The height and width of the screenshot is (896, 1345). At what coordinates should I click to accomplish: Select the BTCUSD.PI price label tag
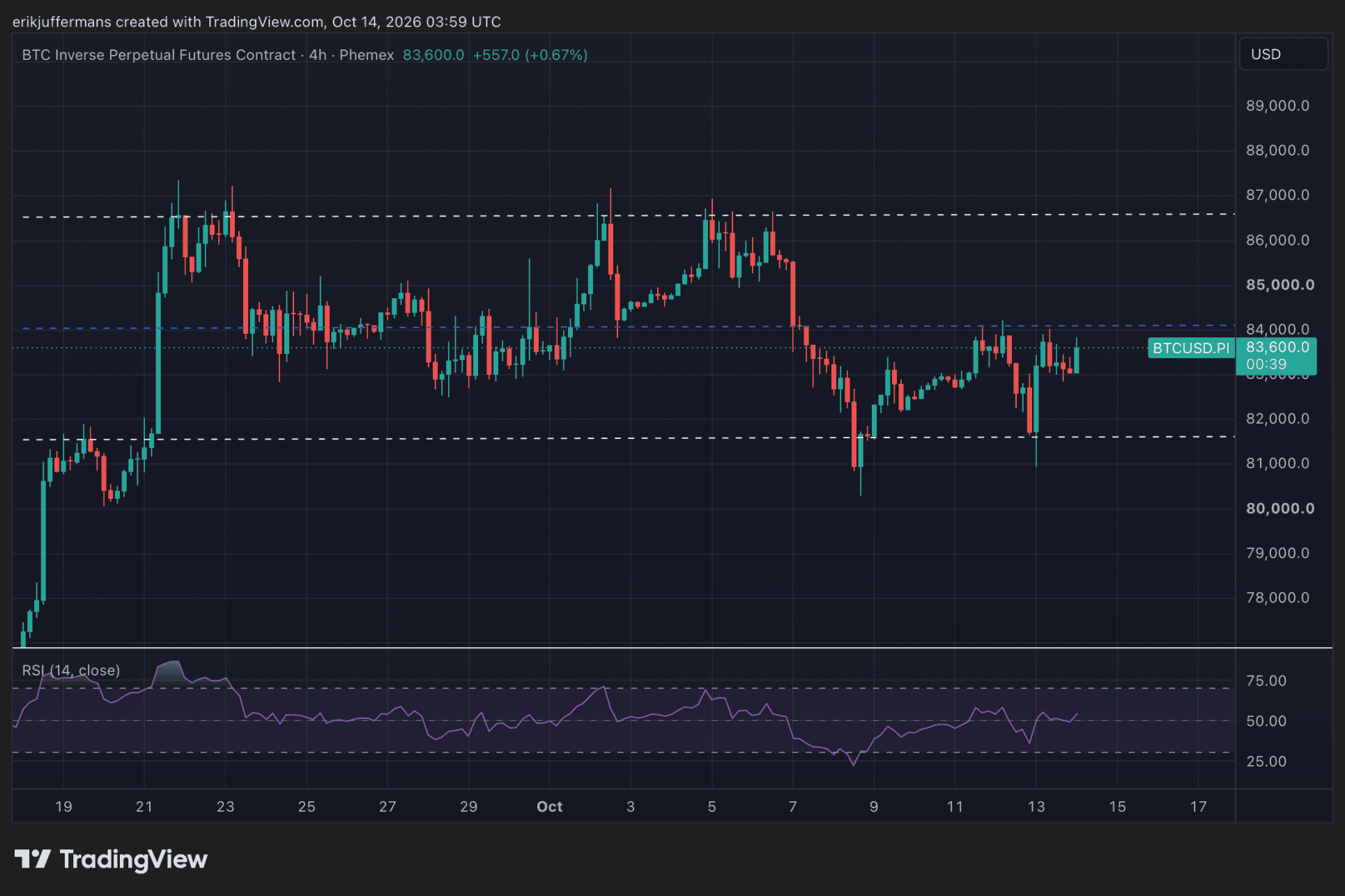(x=1191, y=348)
